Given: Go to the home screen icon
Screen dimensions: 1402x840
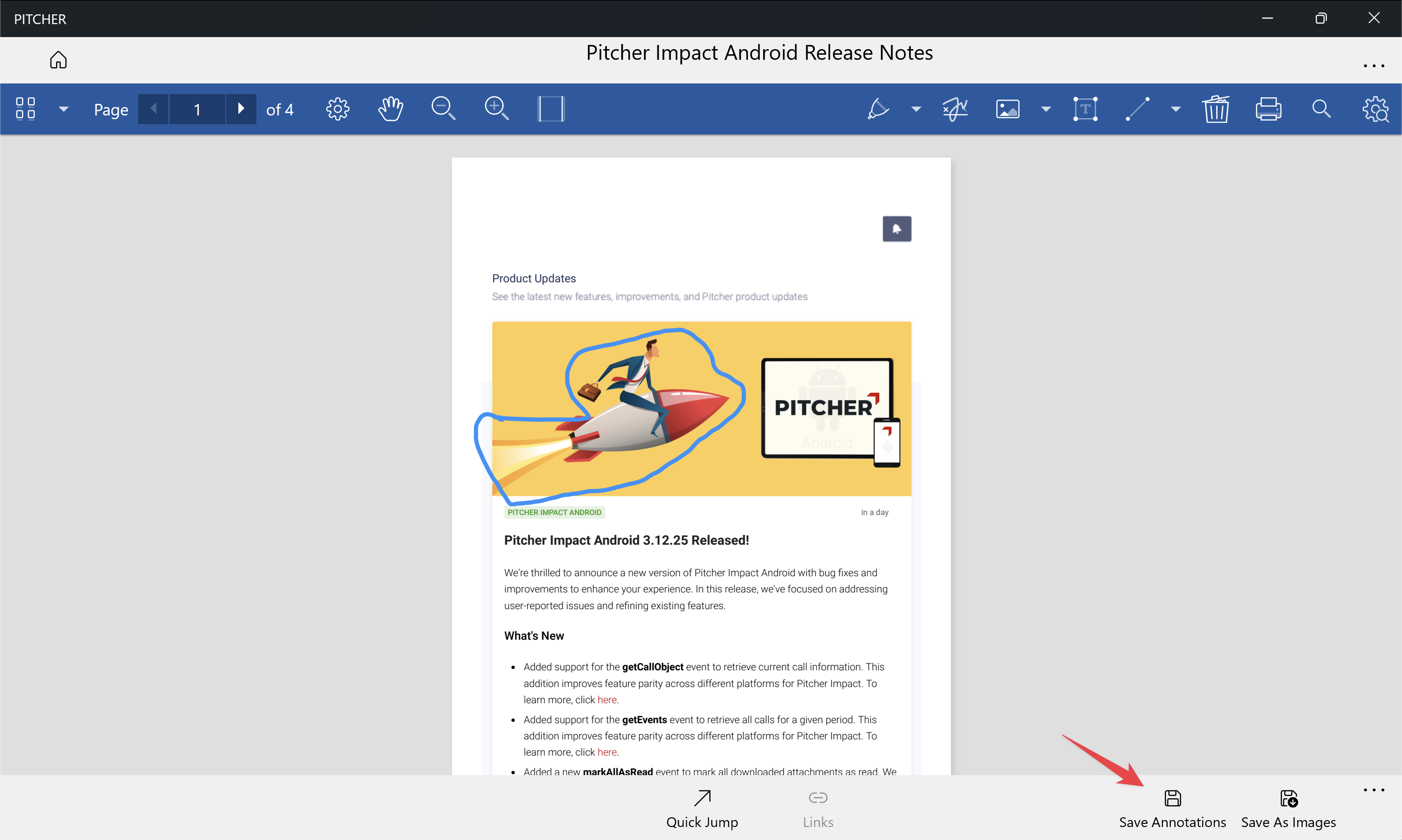Looking at the screenshot, I should pos(58,60).
